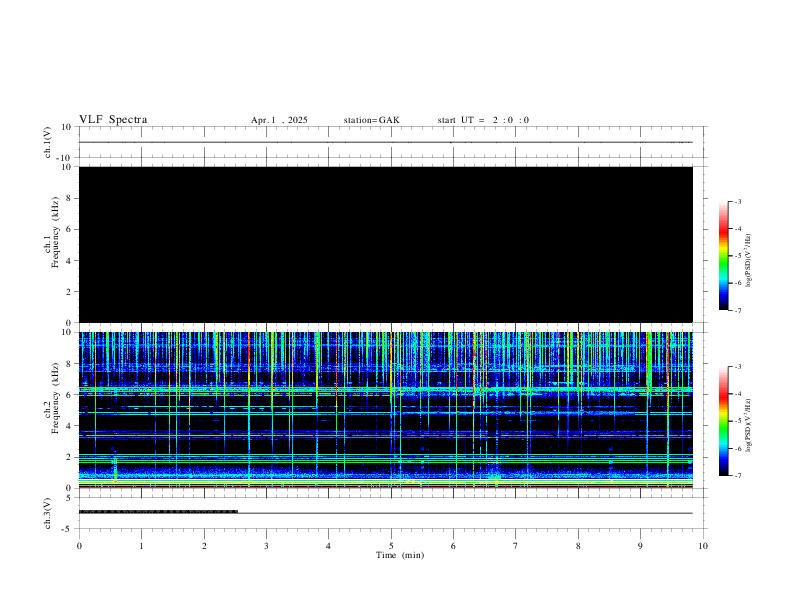Click the lower color bar "log(PSD)" label
The image size is (792, 612).
(748, 425)
